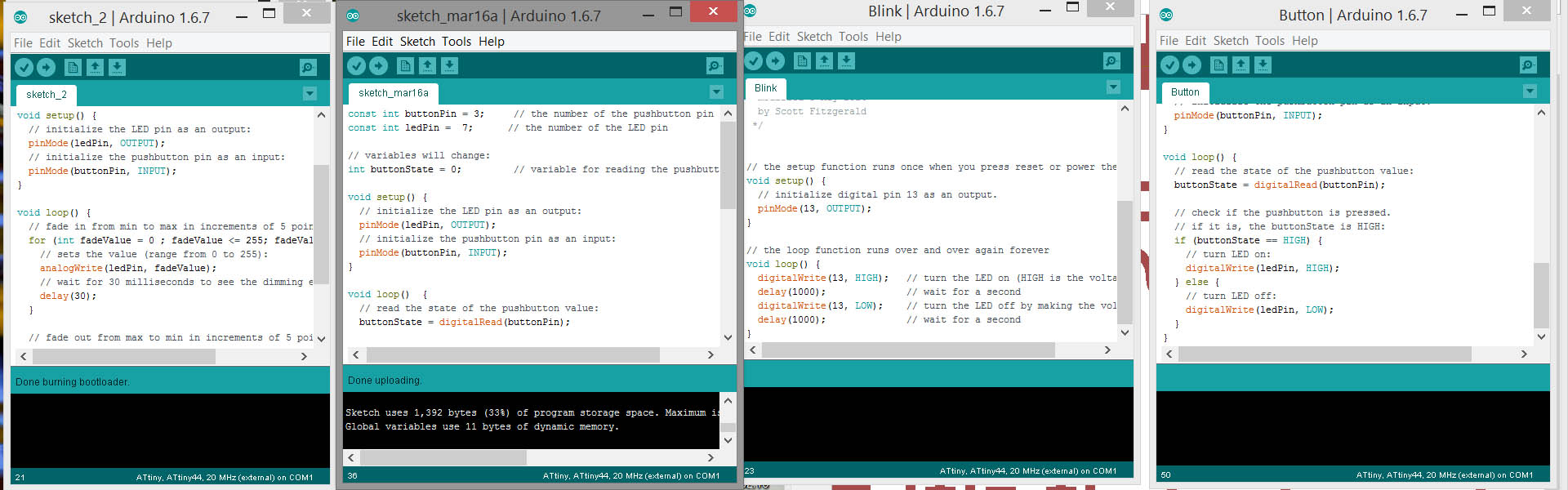Click vertical scrollbar thumb in Button editor
Screen dimensions: 1568x490
pos(1541,295)
